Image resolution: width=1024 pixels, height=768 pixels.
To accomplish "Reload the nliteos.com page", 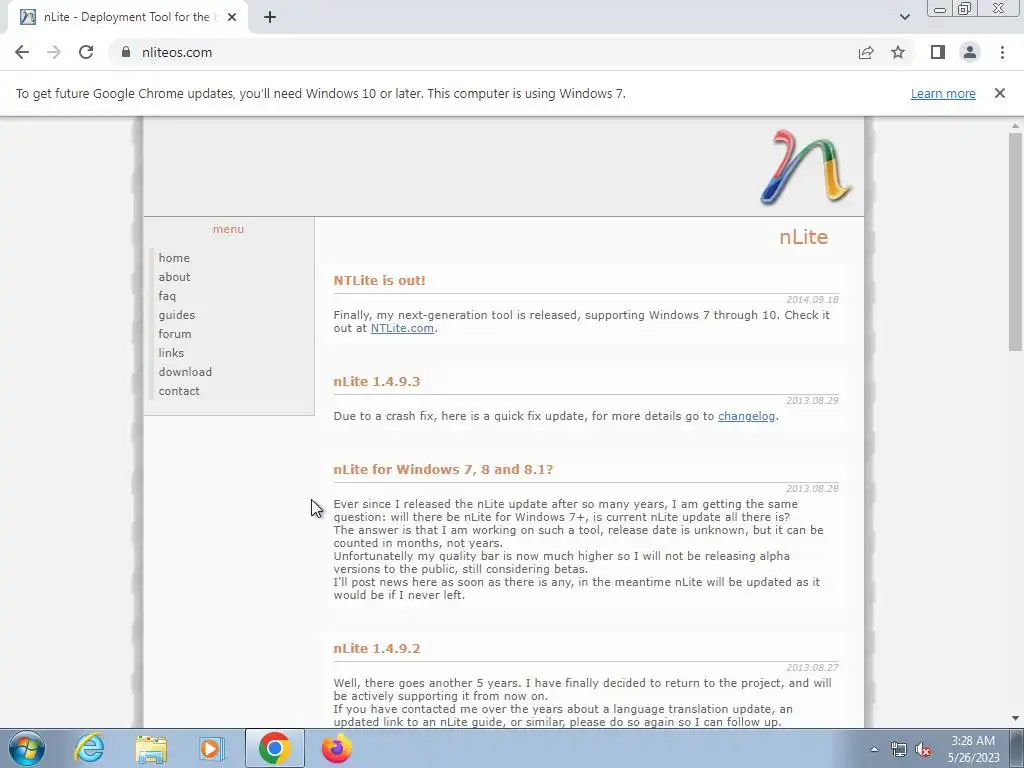I will 86,52.
